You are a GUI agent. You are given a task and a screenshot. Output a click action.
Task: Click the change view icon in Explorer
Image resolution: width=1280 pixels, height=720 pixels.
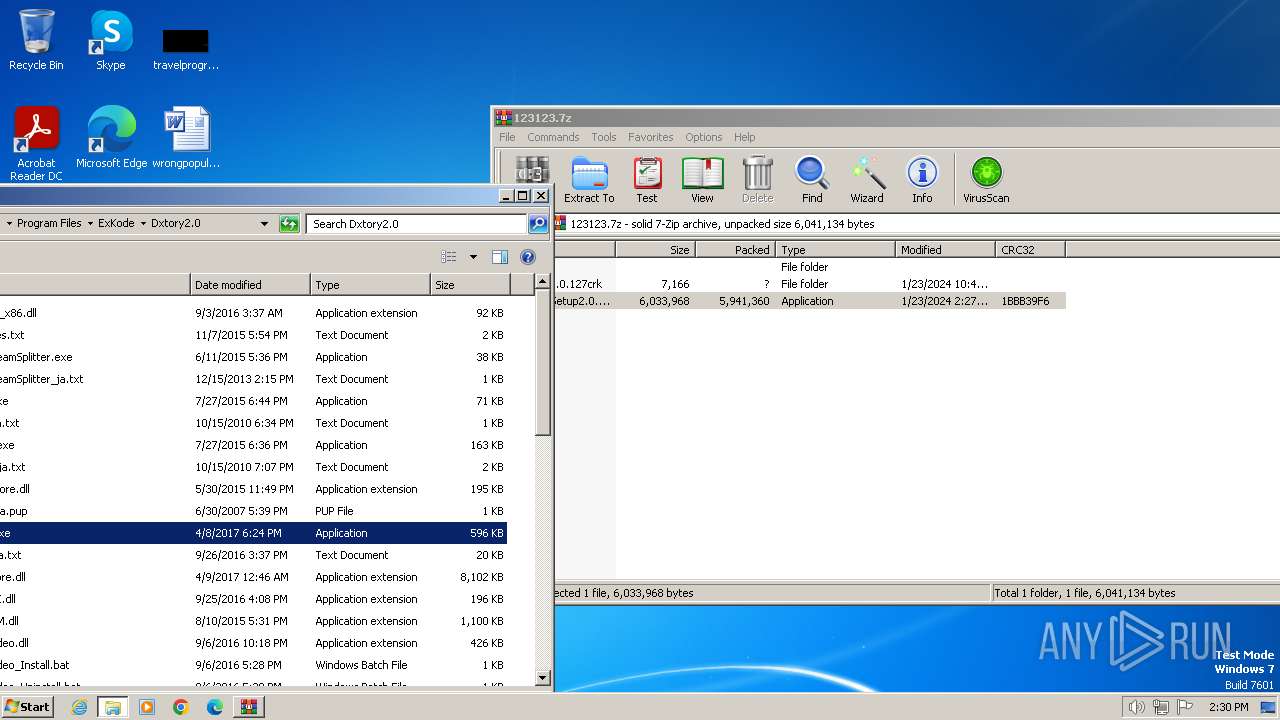tap(449, 257)
